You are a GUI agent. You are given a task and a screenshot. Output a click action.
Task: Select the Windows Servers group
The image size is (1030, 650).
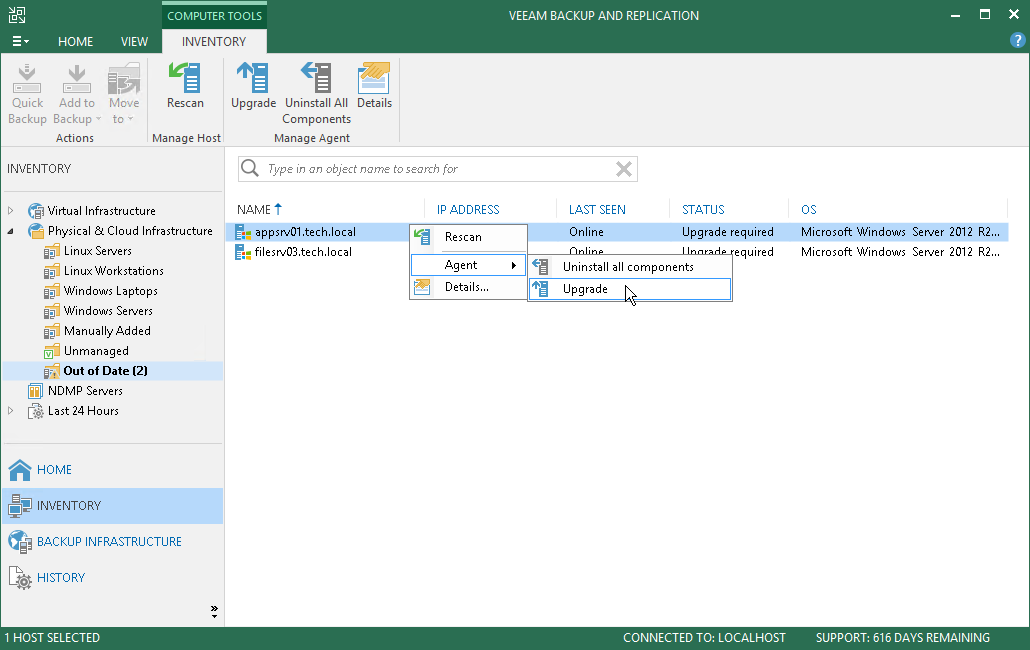pyautogui.click(x=108, y=311)
